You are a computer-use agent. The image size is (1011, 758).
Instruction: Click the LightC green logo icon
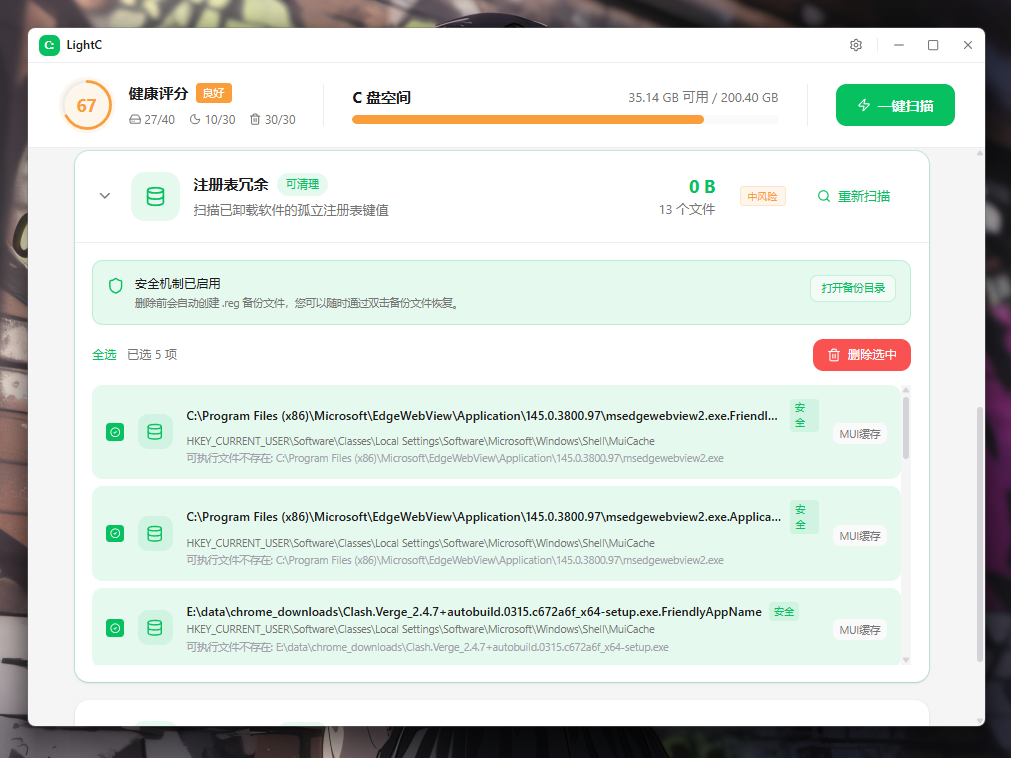pos(49,45)
